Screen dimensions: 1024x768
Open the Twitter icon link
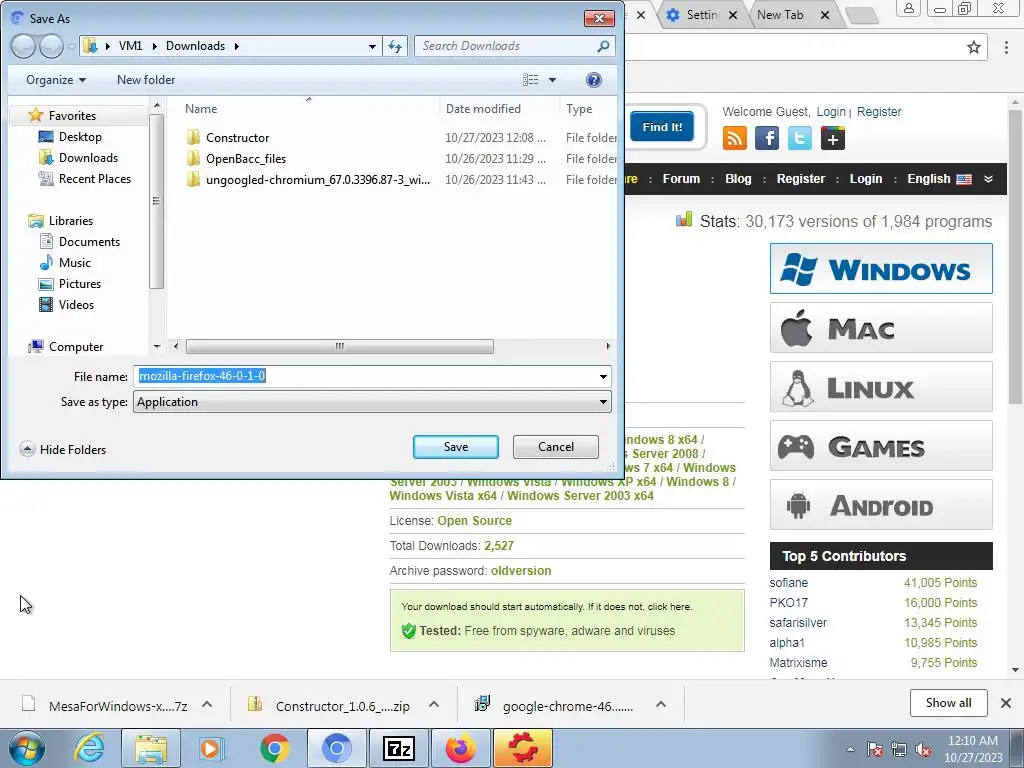pyautogui.click(x=800, y=138)
